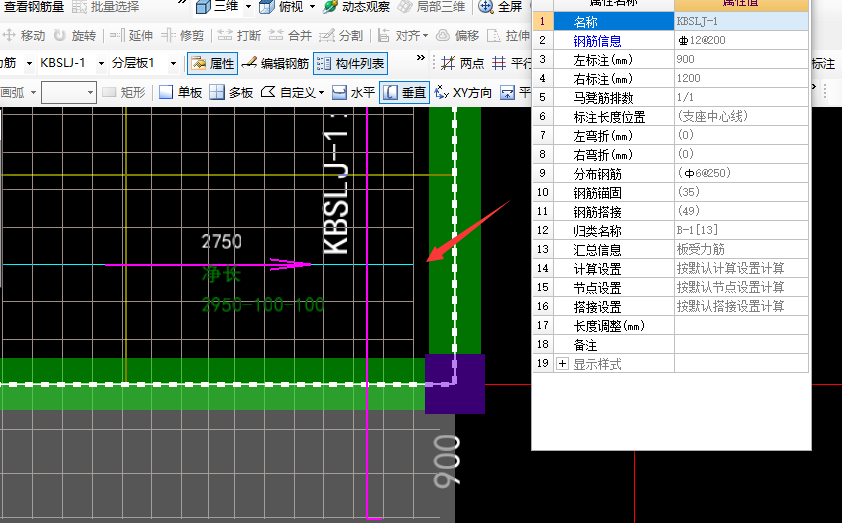Click the 2750 dimension label in drawing

coord(222,242)
